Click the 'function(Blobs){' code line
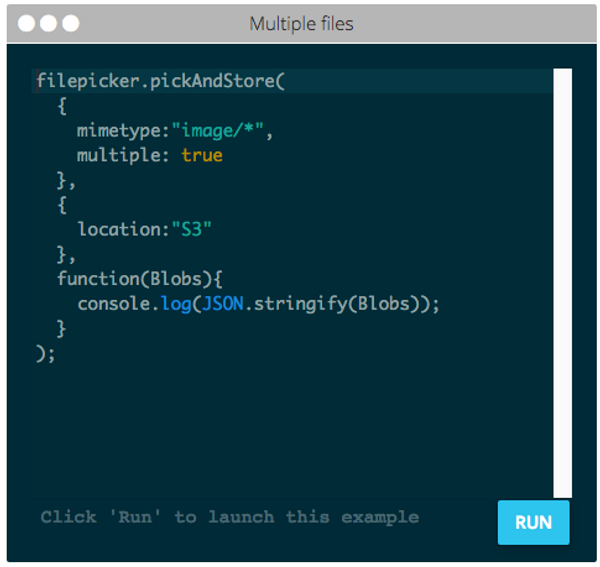Viewport: 600px width, 567px height. (140, 279)
